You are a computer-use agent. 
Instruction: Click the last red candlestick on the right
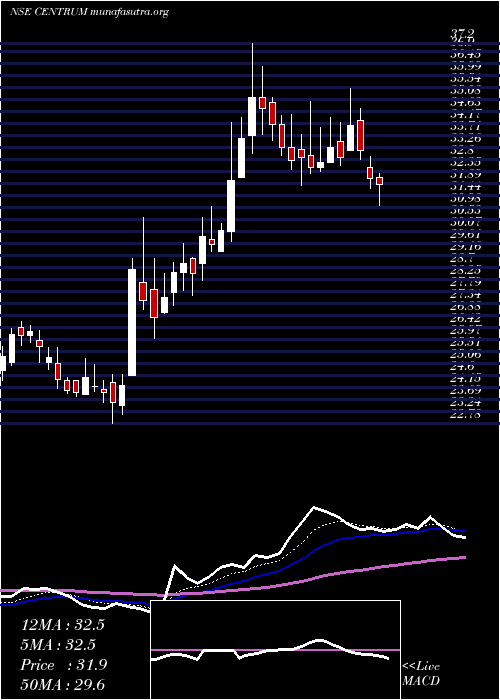tap(380, 181)
